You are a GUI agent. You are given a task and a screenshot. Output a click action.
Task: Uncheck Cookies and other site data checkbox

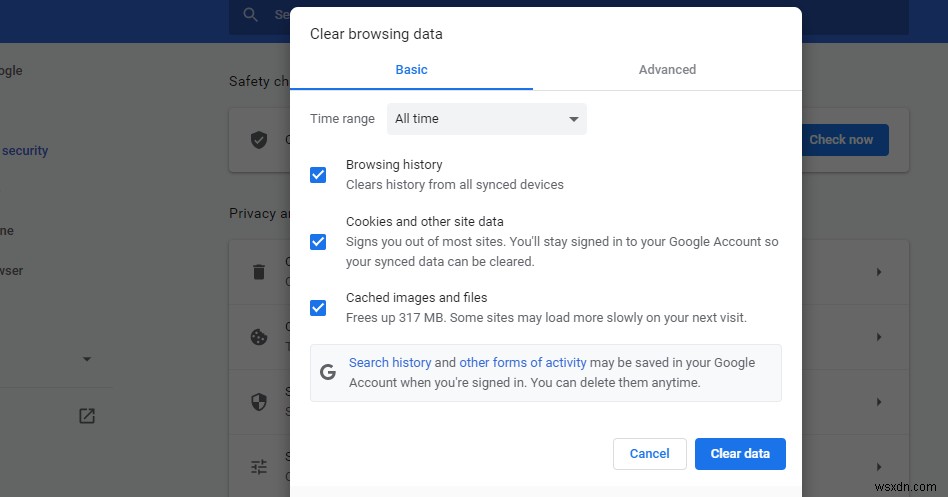click(x=318, y=242)
